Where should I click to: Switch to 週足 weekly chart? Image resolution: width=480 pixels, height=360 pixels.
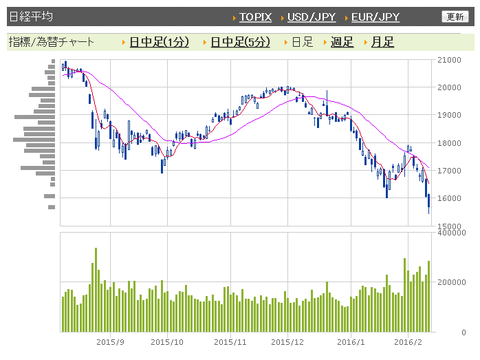click(x=342, y=42)
